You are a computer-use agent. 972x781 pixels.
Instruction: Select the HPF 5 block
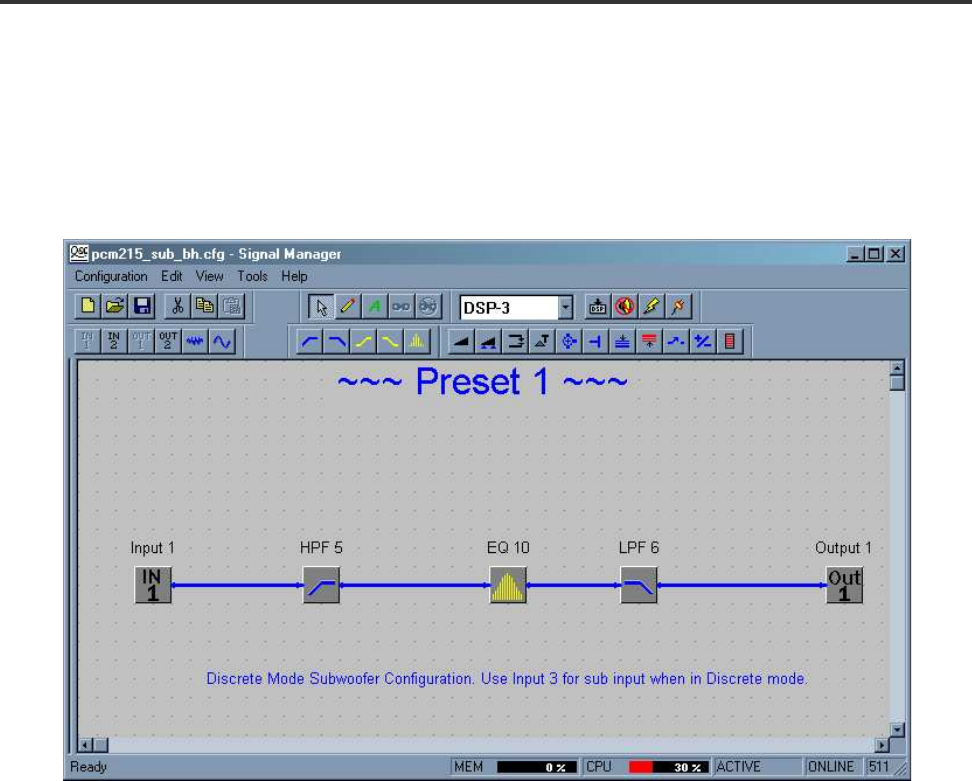322,585
